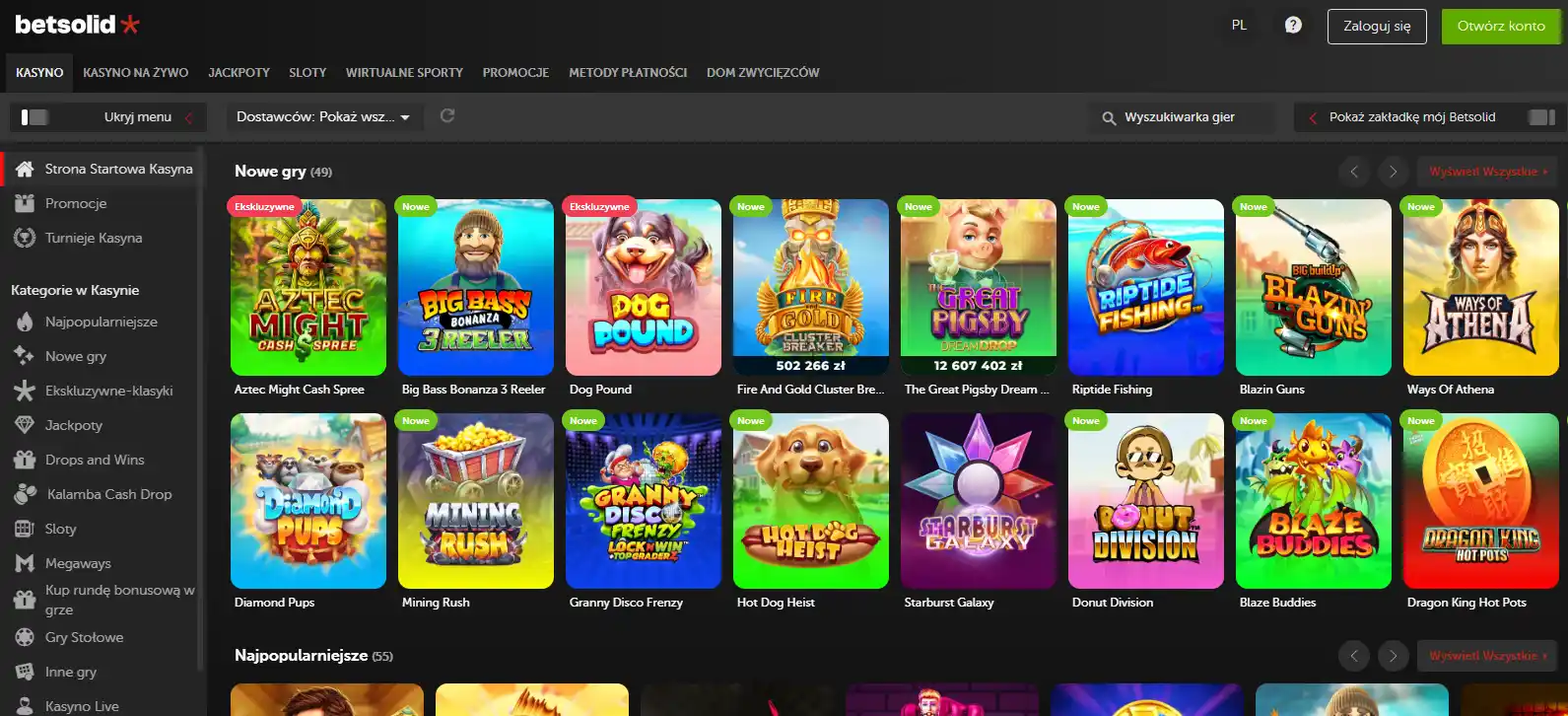Select the WIRTUALNE SPORTY tab
The height and width of the screenshot is (716, 1568).
click(404, 73)
